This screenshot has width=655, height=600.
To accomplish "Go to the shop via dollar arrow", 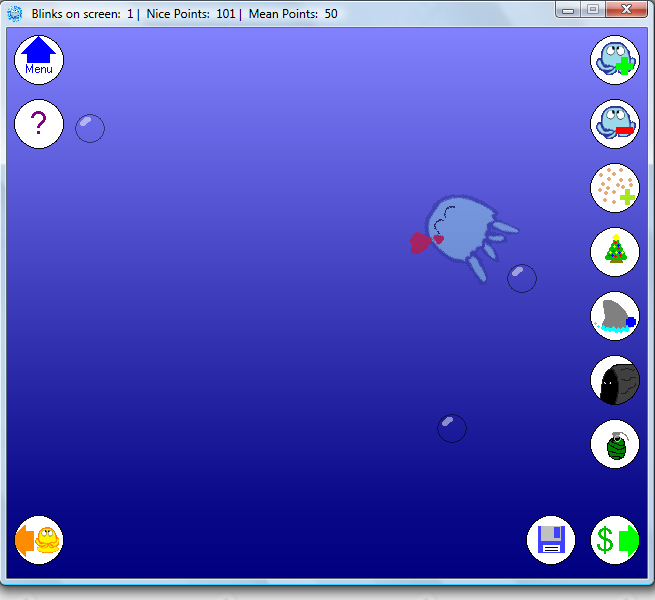I will tap(614, 540).
